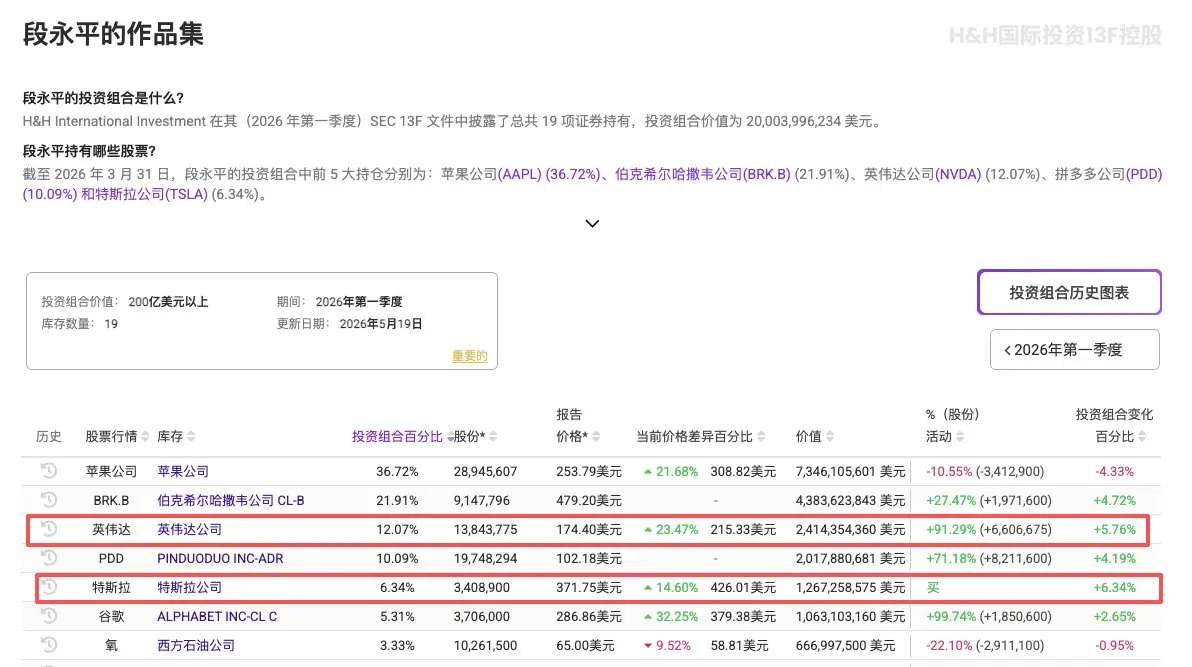The height and width of the screenshot is (667, 1192).
Task: Sort by 股票行情 column arrows
Action: (x=145, y=437)
